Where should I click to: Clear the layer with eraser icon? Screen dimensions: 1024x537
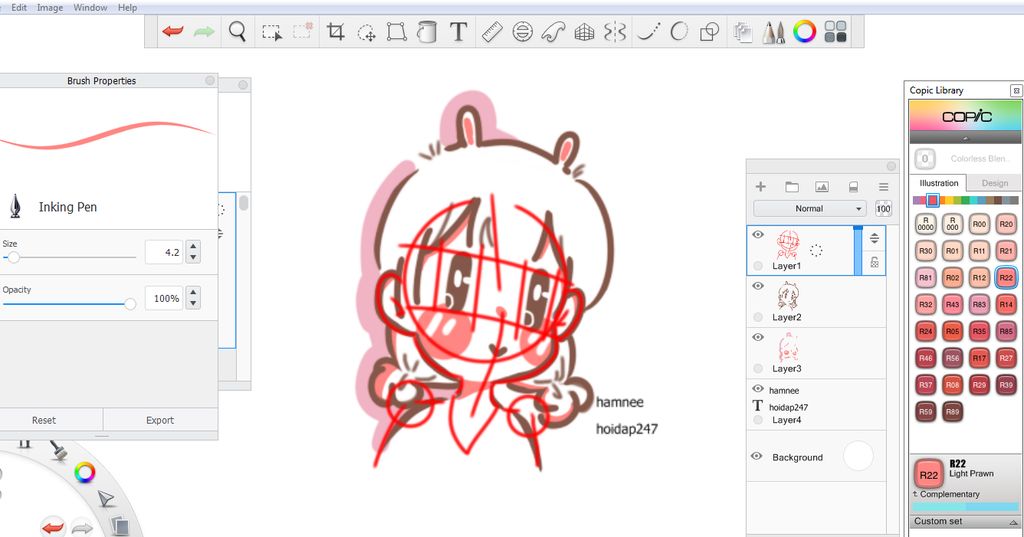click(853, 187)
